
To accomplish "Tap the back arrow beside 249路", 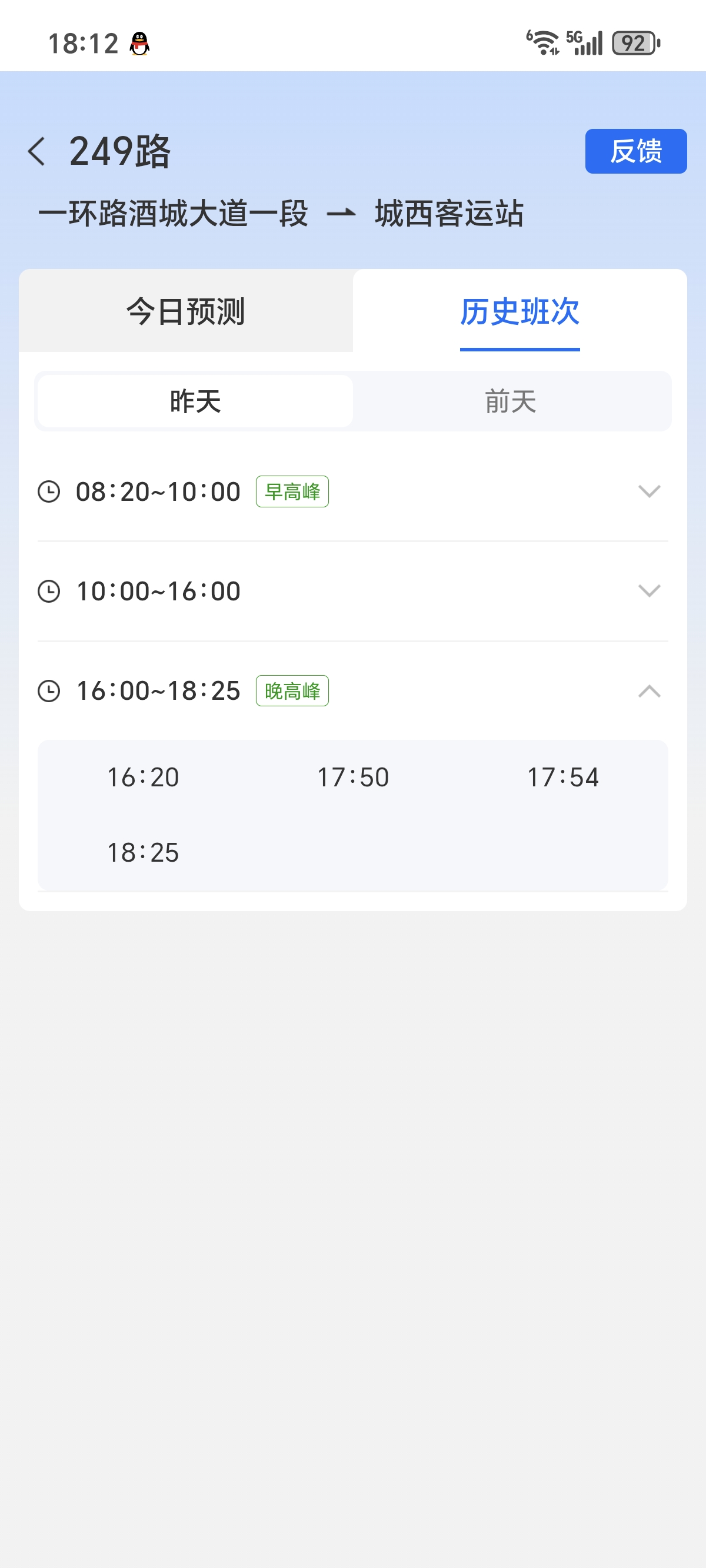I will 36,151.
